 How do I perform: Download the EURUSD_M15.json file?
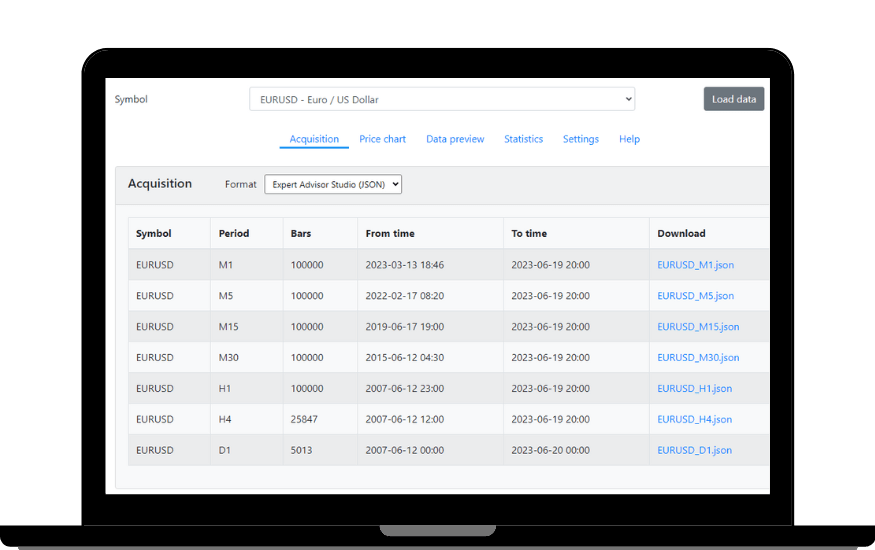point(698,327)
